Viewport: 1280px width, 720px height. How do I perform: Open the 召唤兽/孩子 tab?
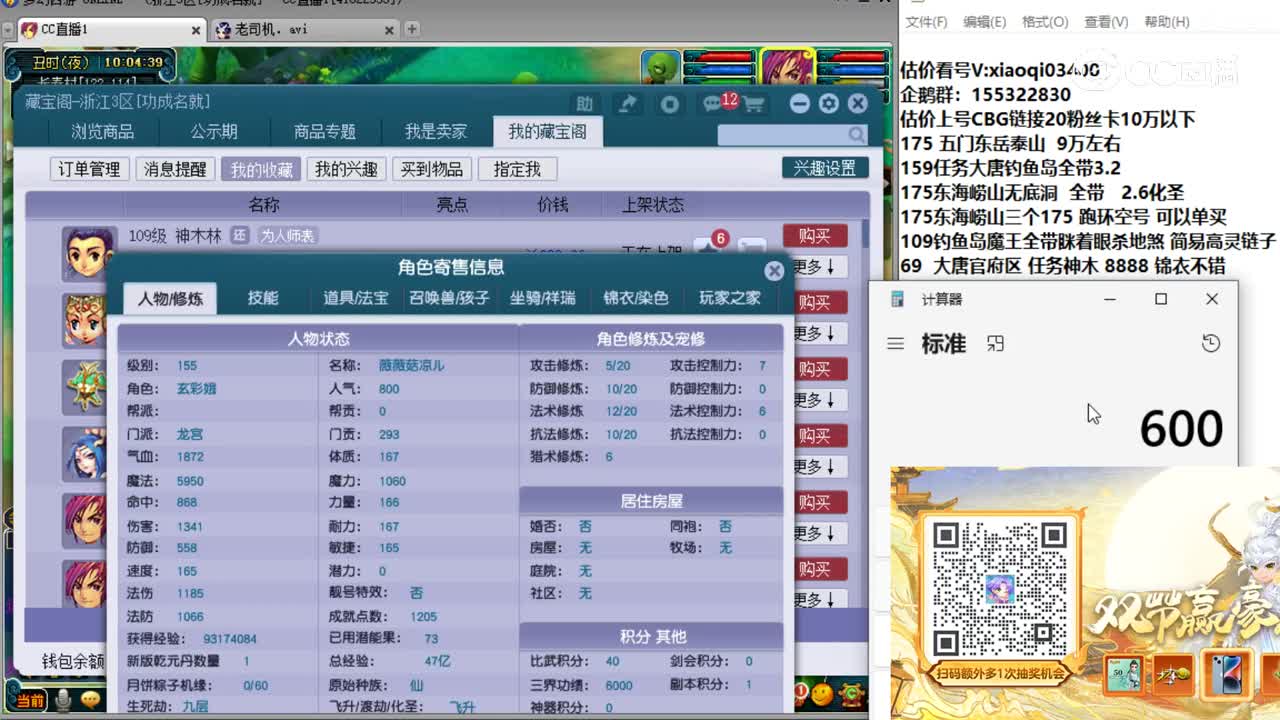(x=449, y=298)
